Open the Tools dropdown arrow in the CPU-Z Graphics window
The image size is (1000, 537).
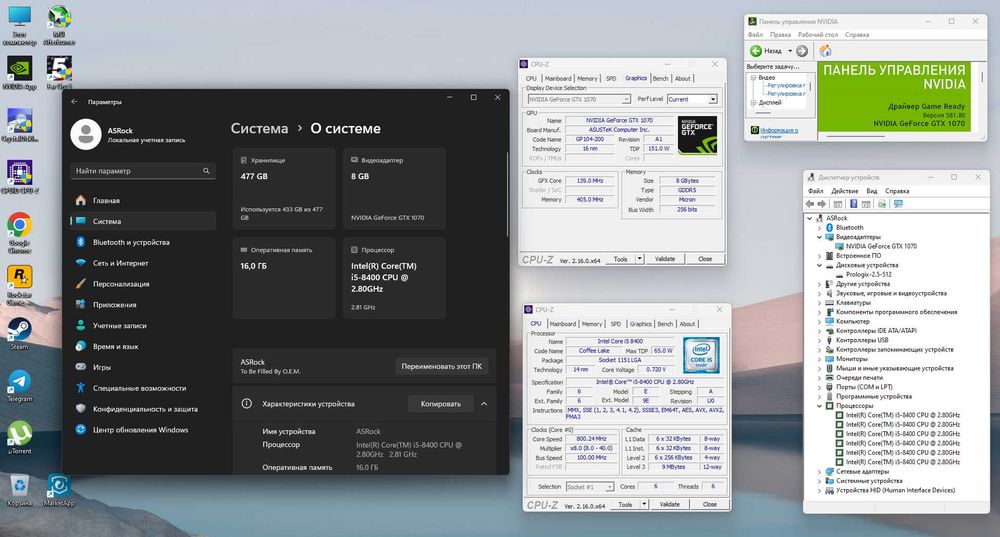pos(639,259)
